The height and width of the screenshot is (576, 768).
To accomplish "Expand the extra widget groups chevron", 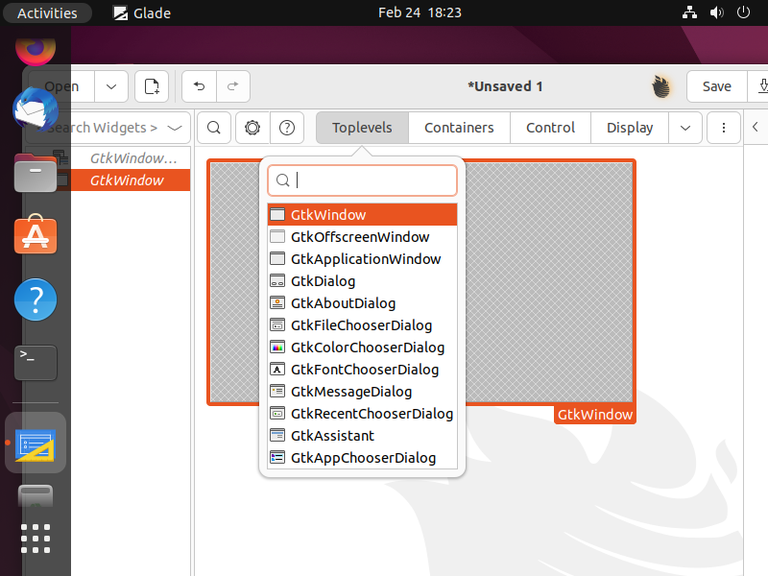I will coord(685,128).
